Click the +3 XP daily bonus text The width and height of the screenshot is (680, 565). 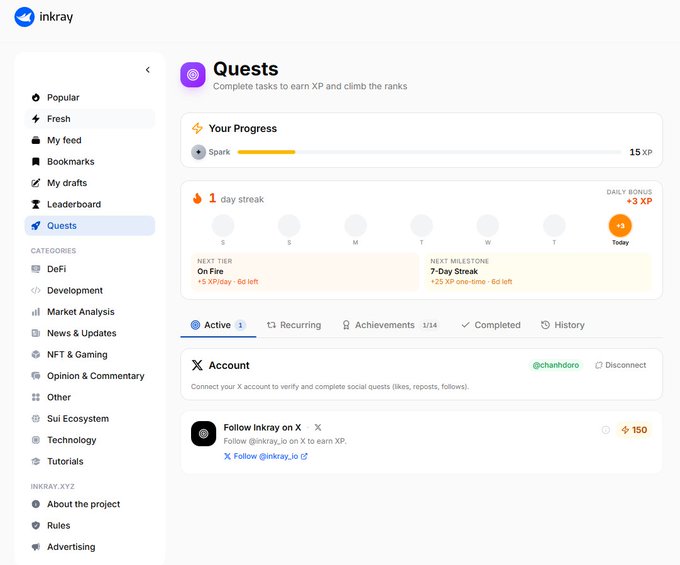(639, 201)
